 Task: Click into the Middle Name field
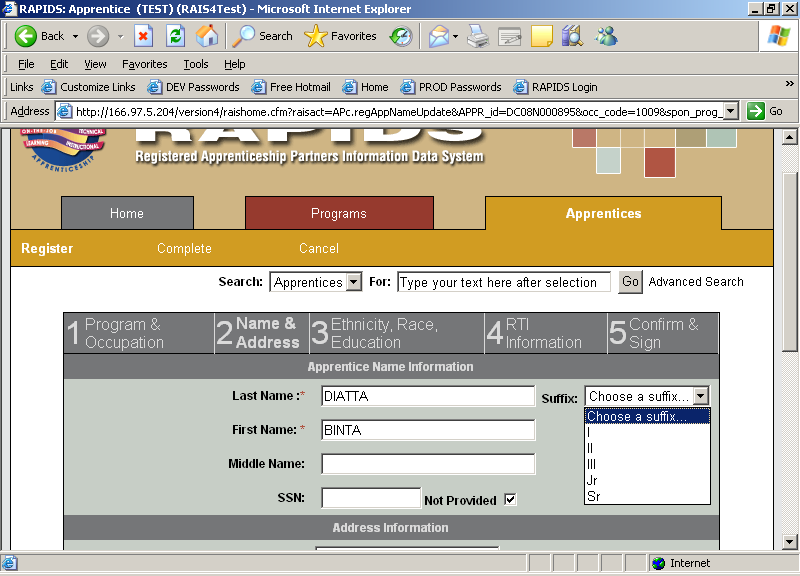click(x=428, y=464)
